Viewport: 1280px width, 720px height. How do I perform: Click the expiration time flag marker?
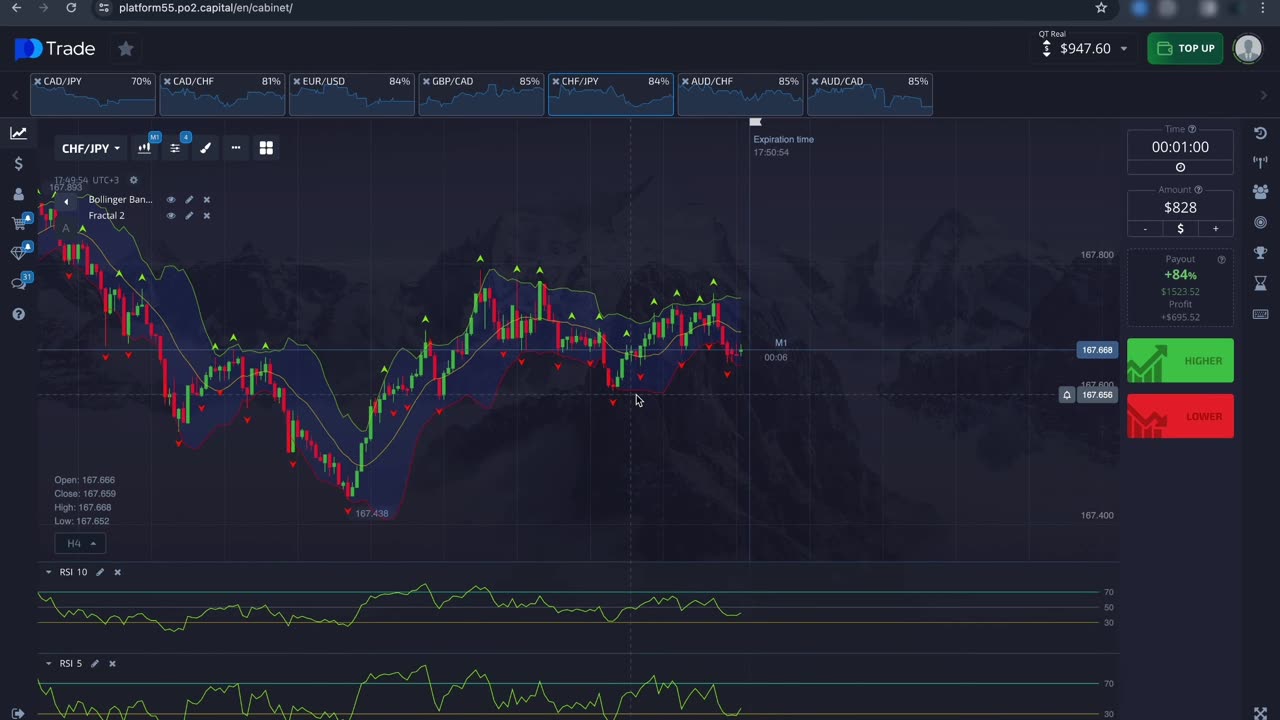[x=756, y=122]
